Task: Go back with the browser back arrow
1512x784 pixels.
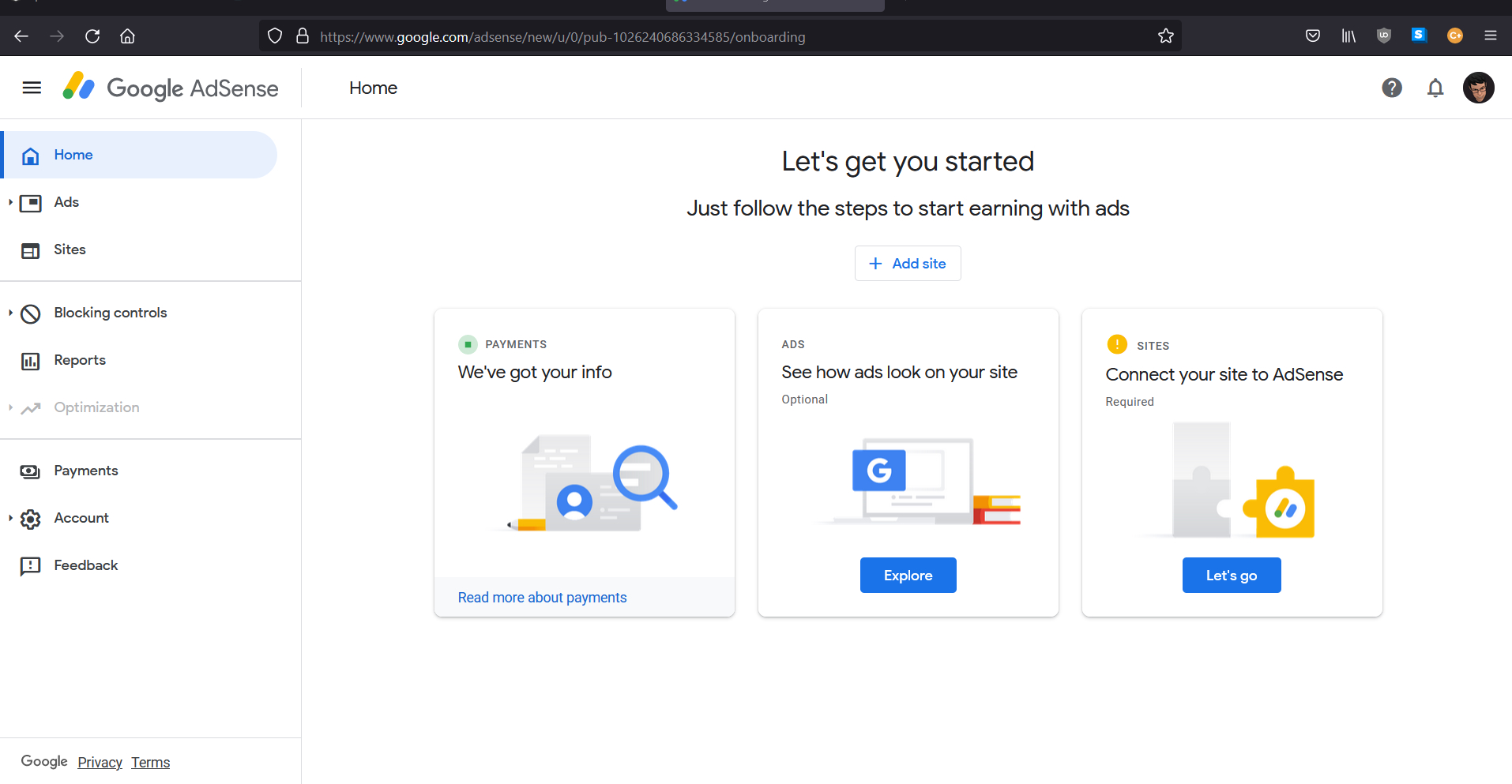Action: (x=21, y=36)
